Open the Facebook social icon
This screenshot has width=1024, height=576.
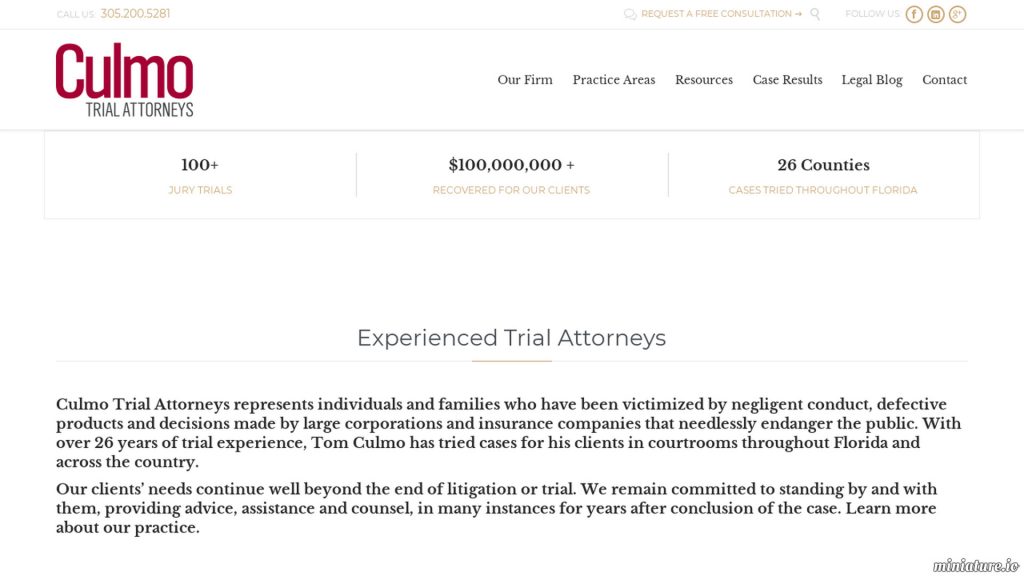(x=914, y=14)
